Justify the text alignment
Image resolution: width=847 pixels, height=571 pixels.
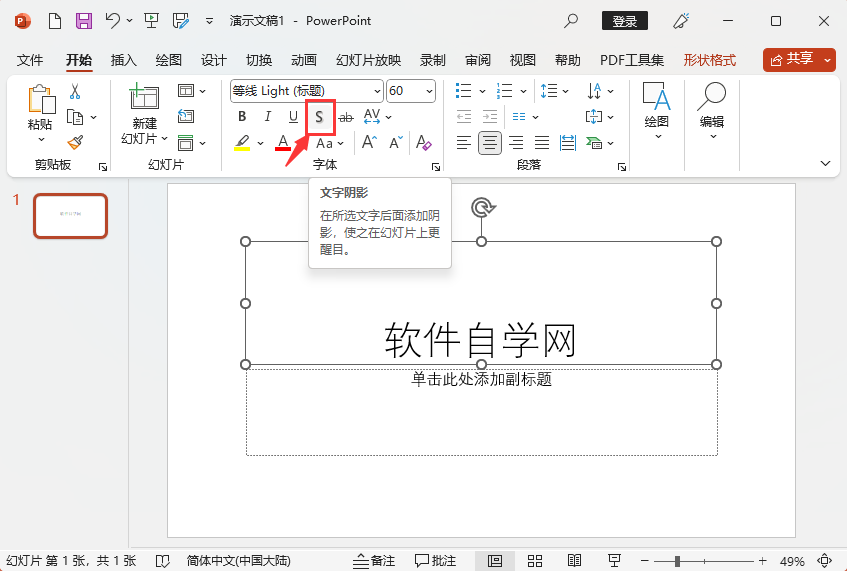click(x=542, y=143)
